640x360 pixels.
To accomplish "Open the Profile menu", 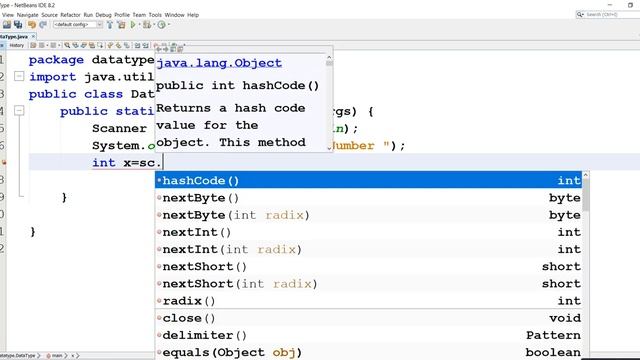I will (122, 15).
